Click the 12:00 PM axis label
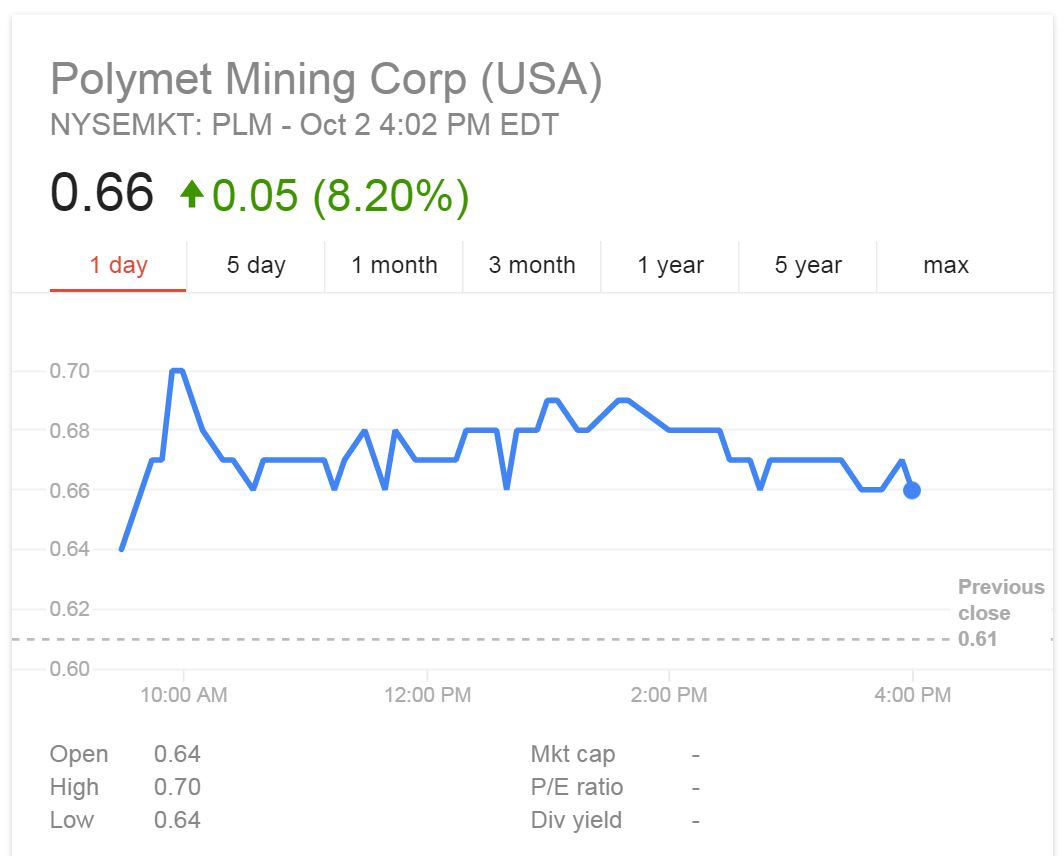 (427, 695)
